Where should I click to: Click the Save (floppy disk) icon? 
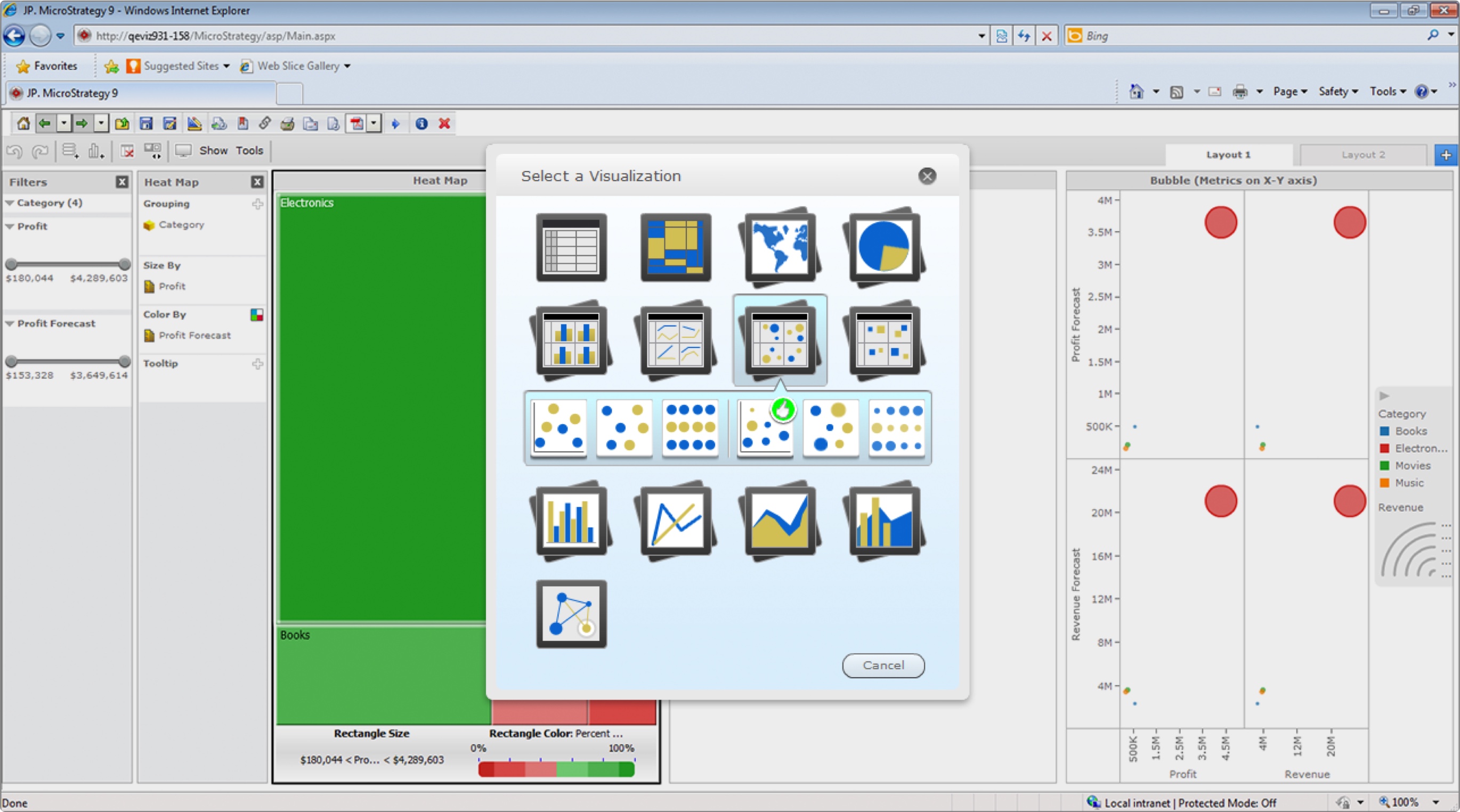tap(146, 123)
